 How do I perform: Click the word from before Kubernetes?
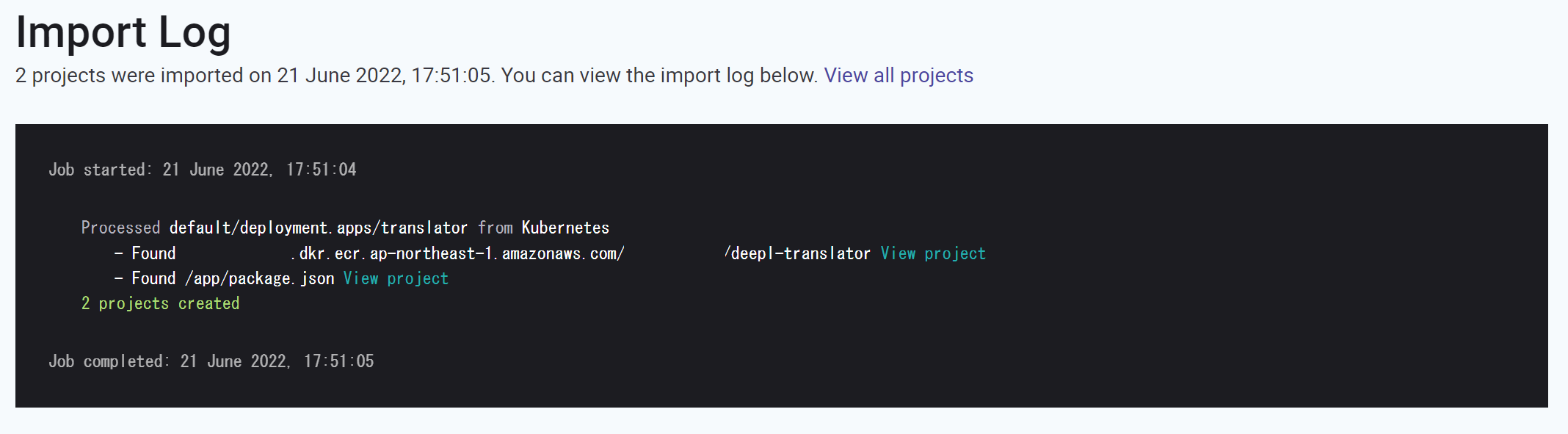pyautogui.click(x=495, y=228)
